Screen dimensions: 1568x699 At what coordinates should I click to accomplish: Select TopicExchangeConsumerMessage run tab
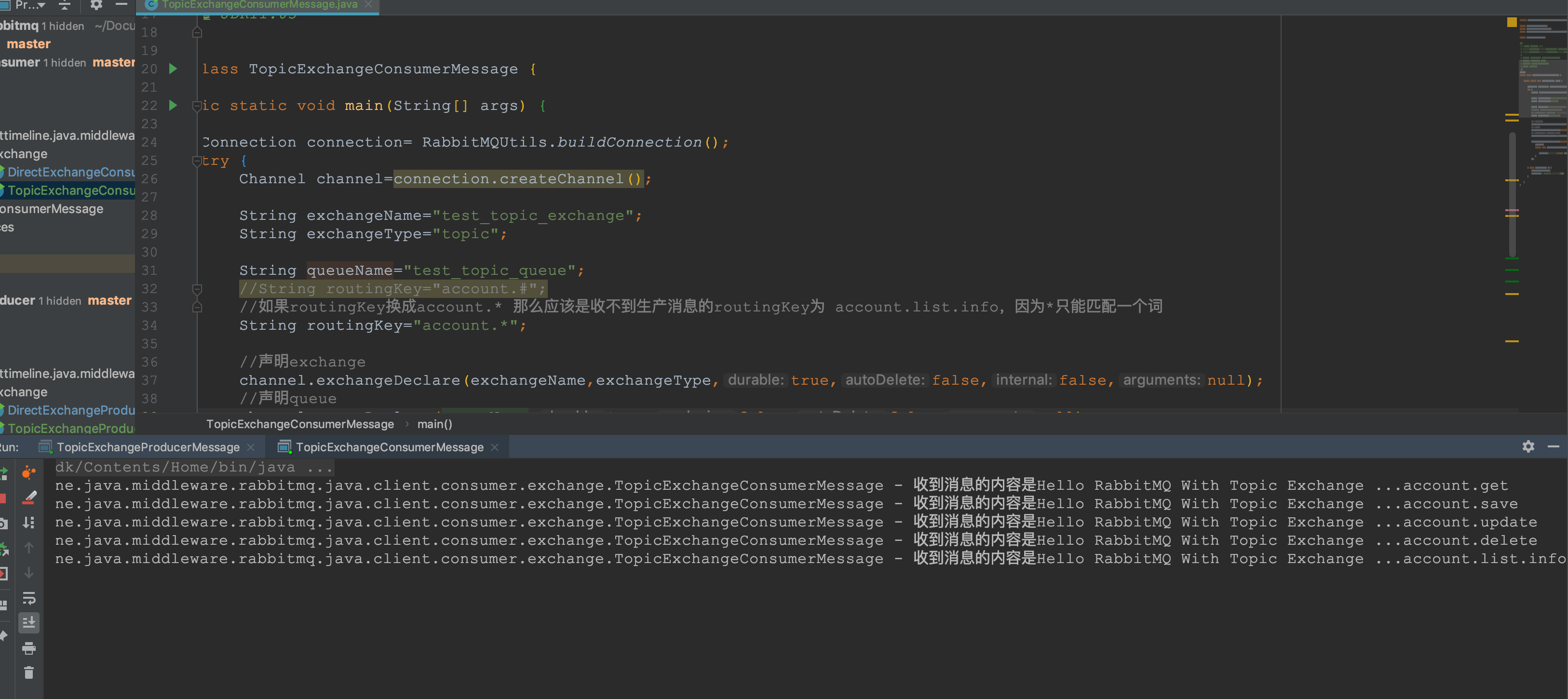(x=389, y=447)
